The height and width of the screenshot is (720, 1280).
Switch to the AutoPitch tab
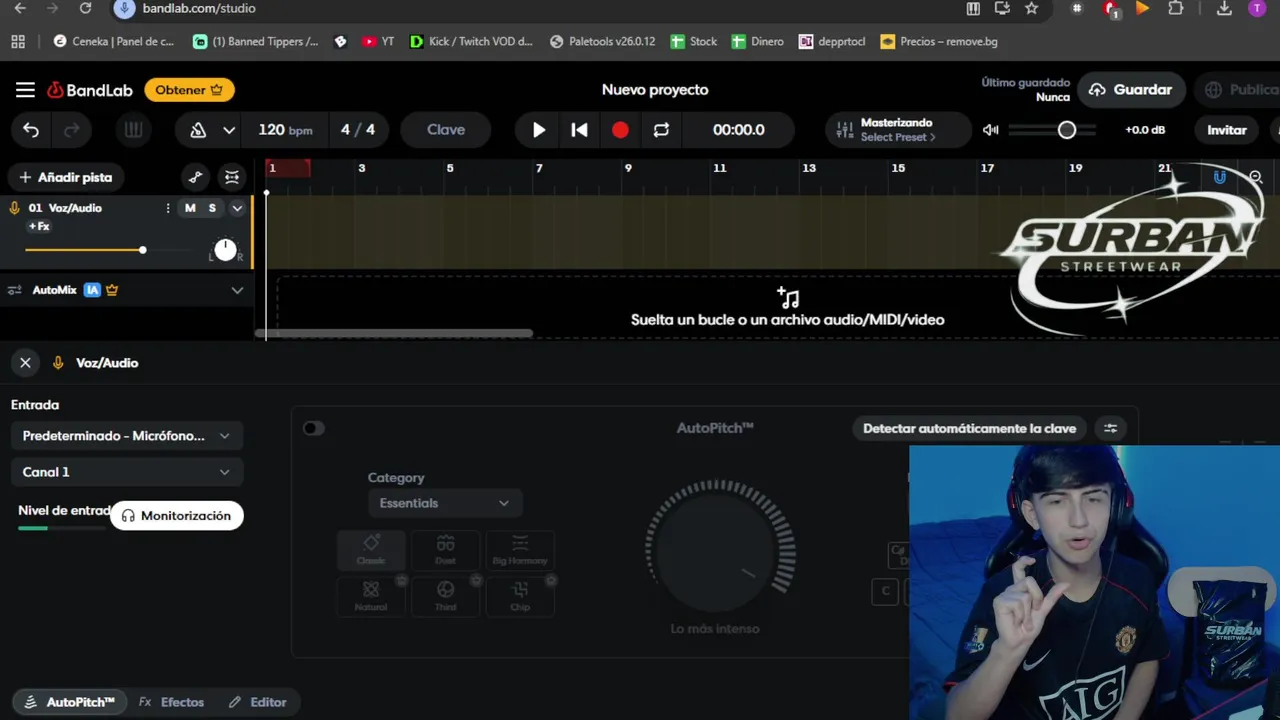[70, 702]
